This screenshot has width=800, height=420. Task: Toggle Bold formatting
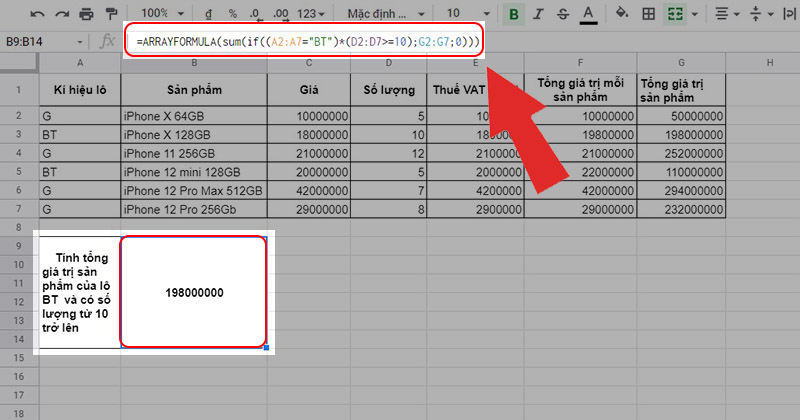(514, 14)
